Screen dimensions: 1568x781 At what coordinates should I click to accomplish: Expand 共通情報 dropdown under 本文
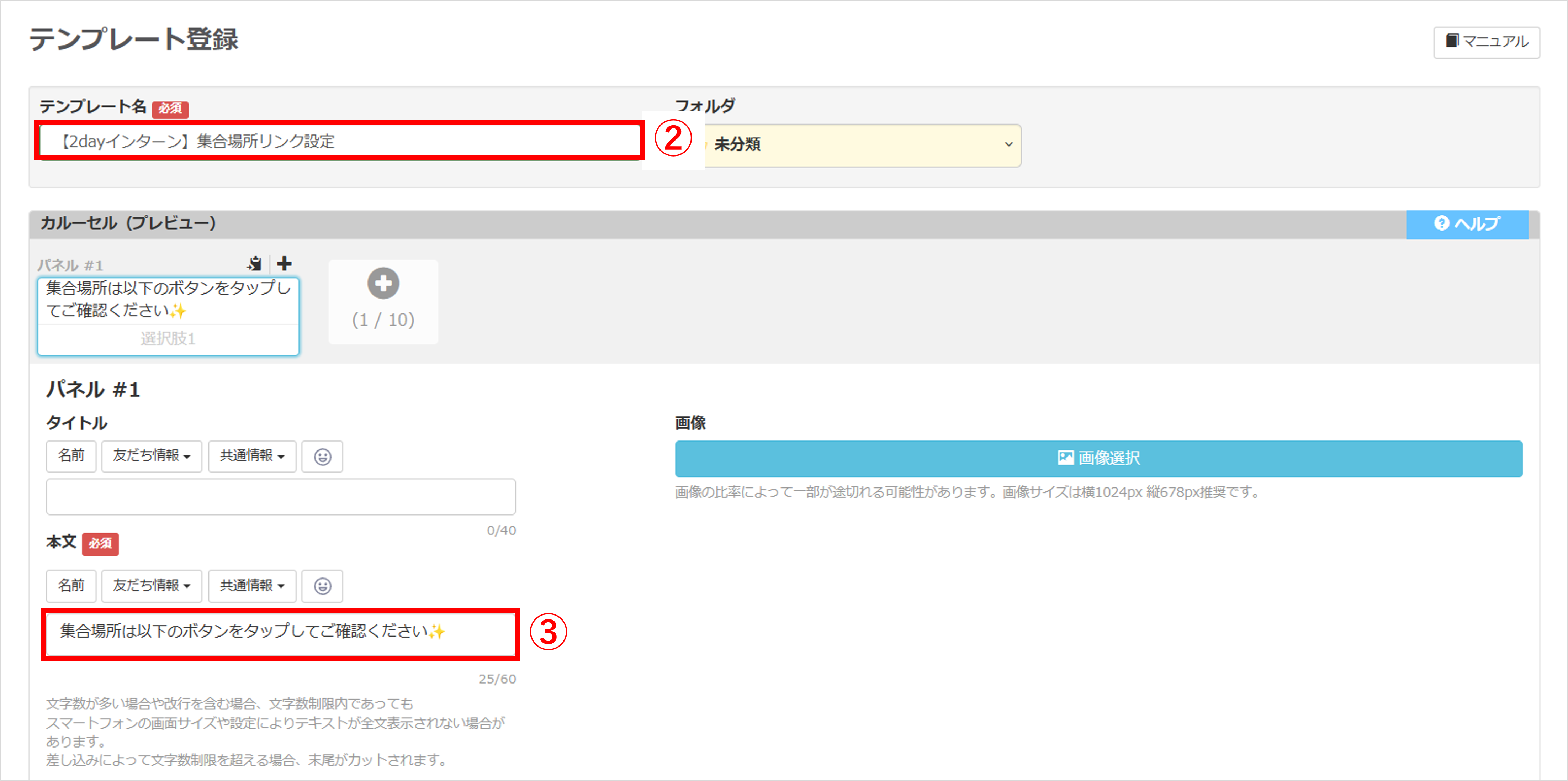click(252, 586)
